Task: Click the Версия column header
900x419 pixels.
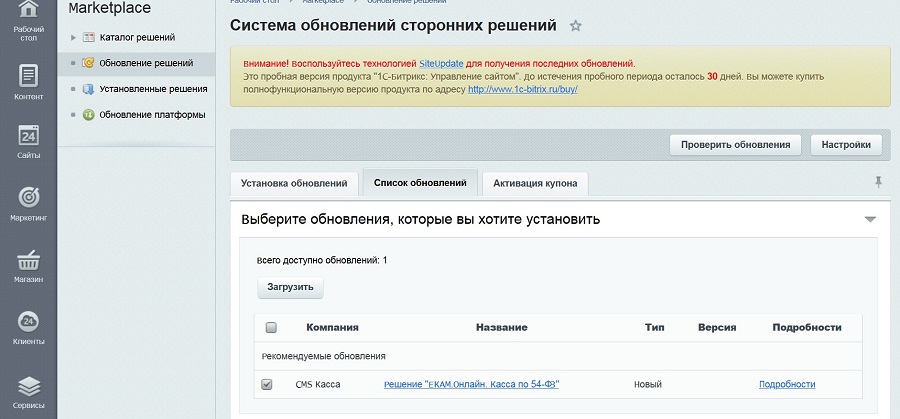Action: (x=717, y=328)
